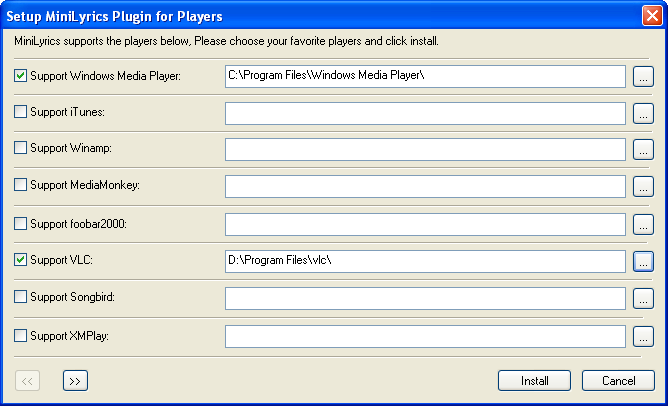Browse for XMPlay install location

(643, 337)
